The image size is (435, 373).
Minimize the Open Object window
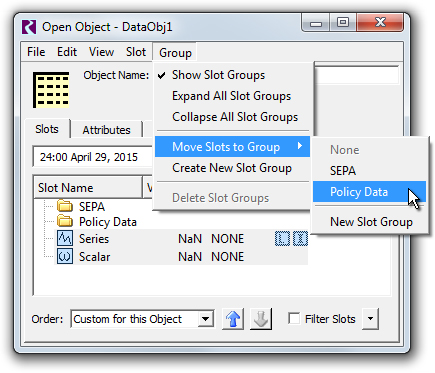(316, 23)
